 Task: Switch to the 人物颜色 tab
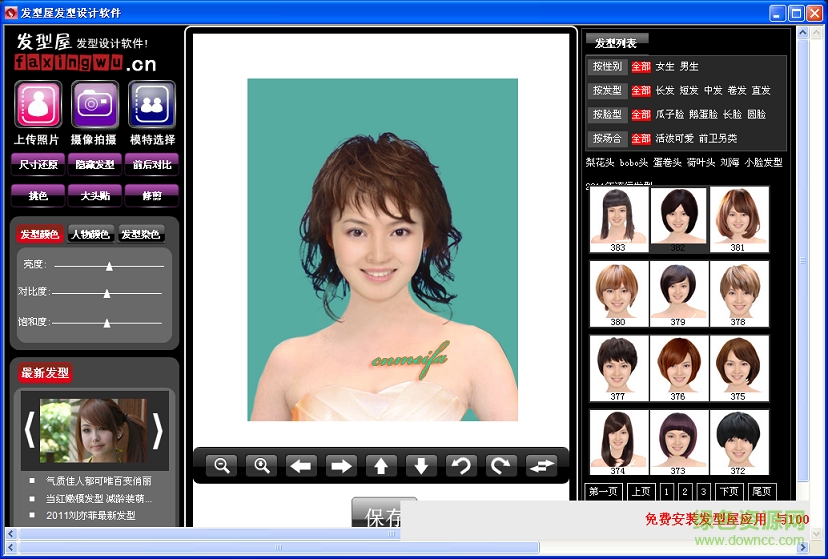tap(90, 235)
